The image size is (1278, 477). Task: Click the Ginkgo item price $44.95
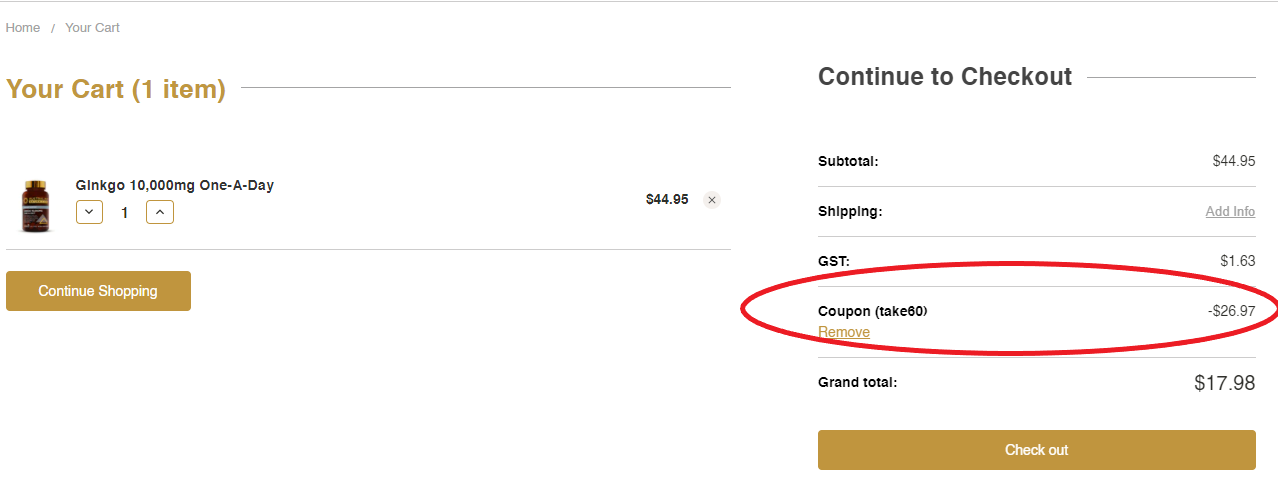(667, 199)
